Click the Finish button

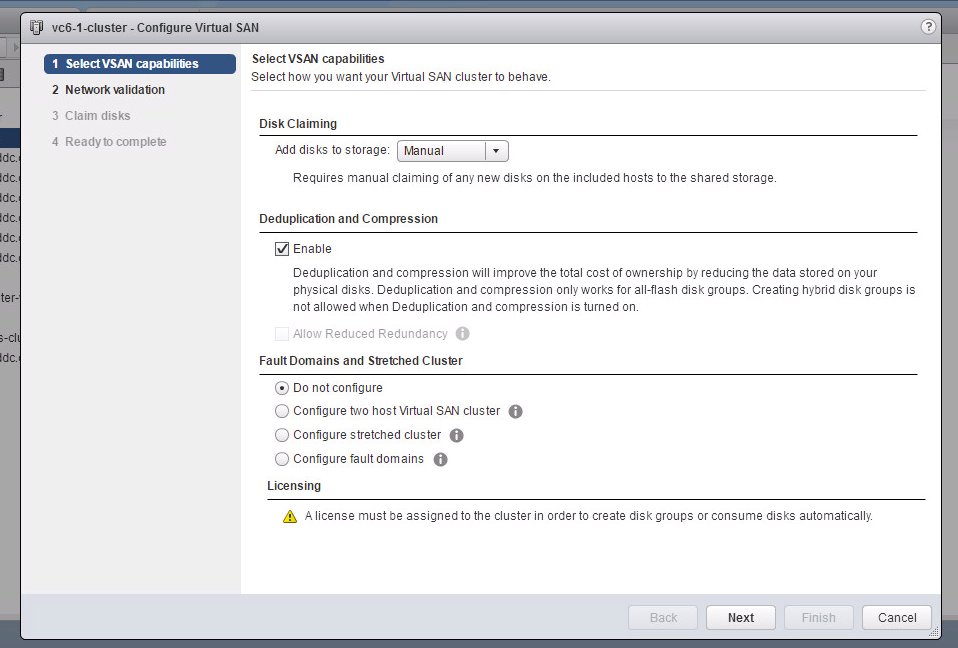tap(818, 617)
